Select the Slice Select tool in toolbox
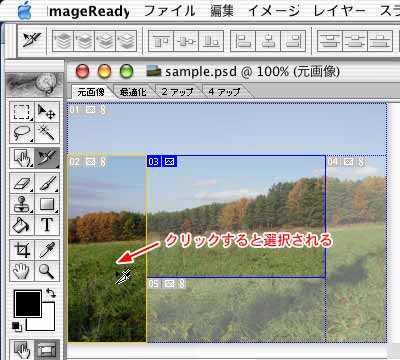The height and width of the screenshot is (360, 400). (47, 158)
